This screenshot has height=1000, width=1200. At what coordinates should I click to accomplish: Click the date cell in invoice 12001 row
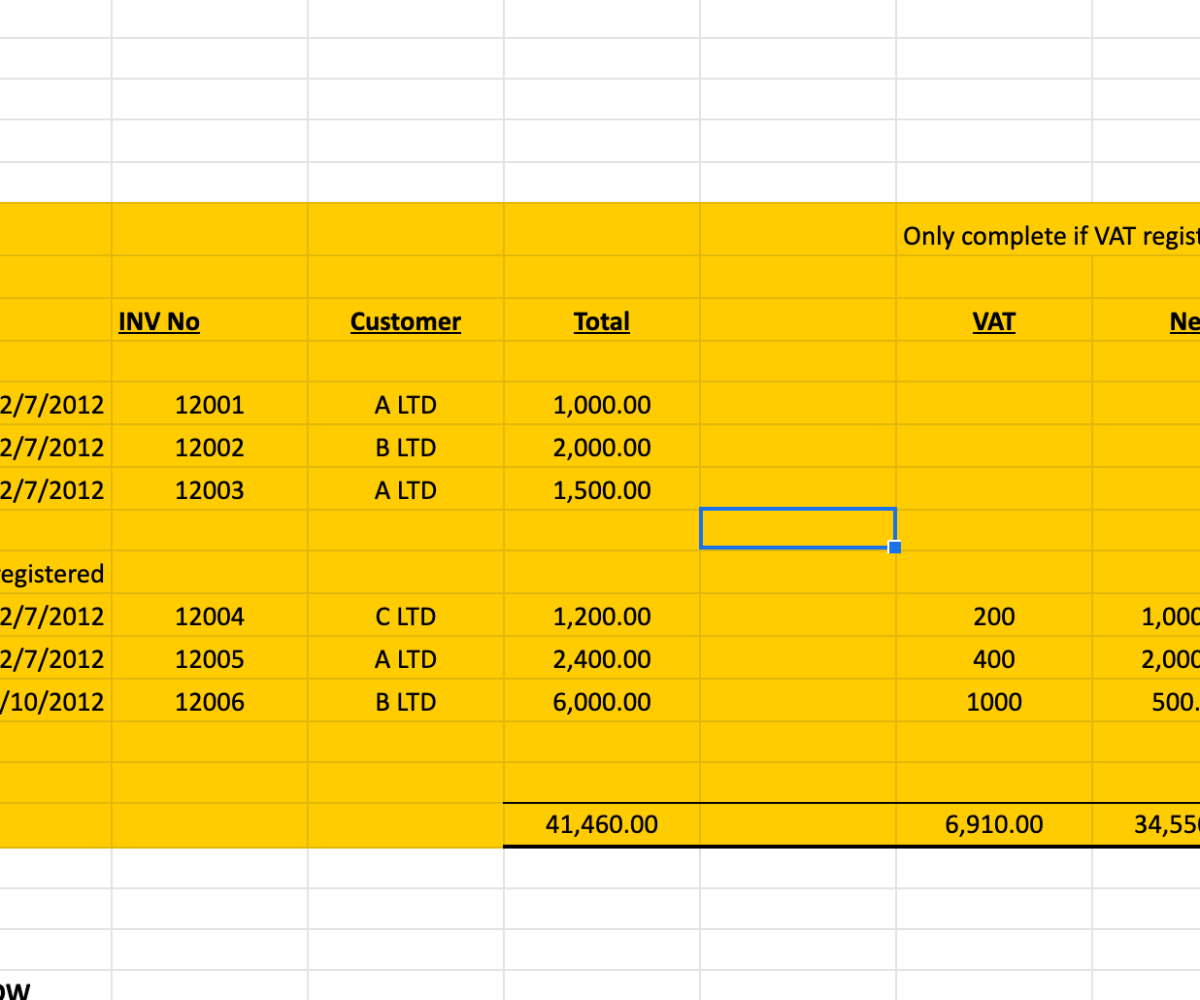[x=55, y=405]
